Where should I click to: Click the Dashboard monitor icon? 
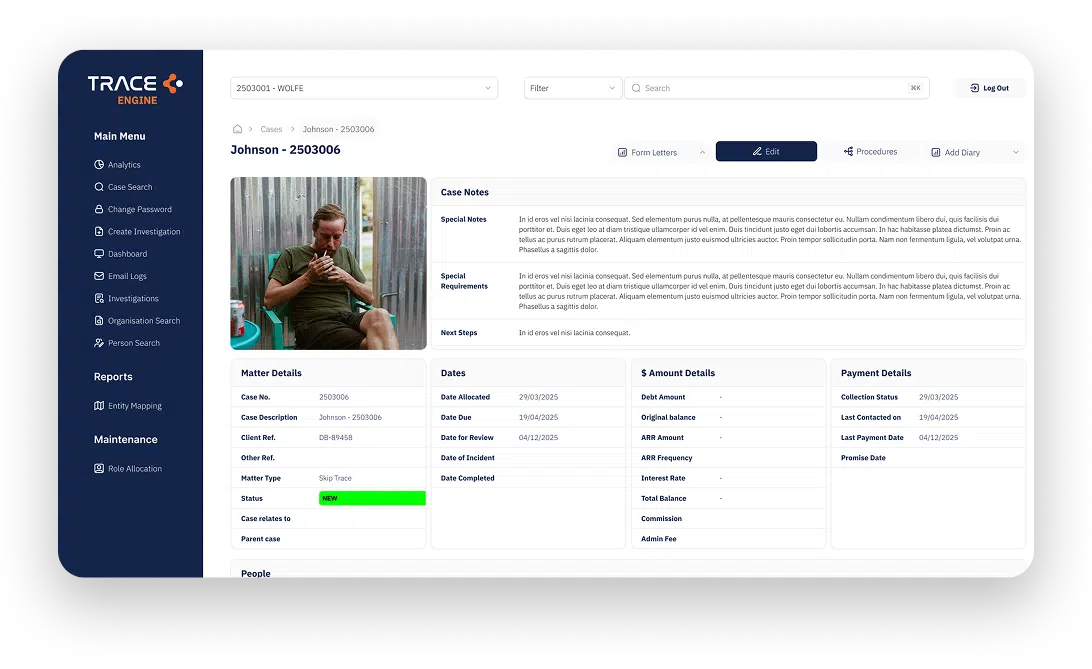click(x=99, y=253)
